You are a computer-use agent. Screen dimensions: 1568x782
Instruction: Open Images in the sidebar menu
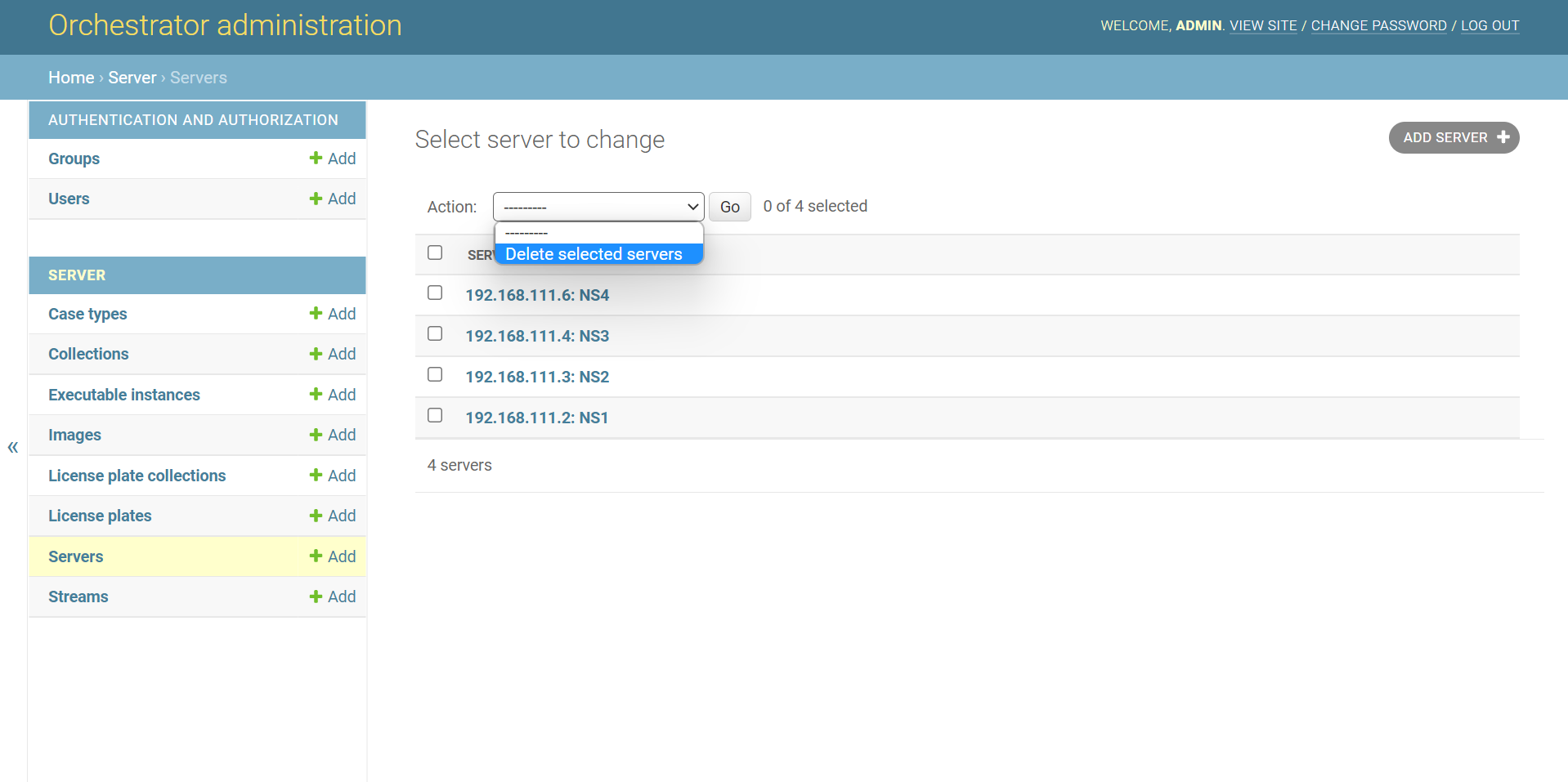[x=74, y=436]
